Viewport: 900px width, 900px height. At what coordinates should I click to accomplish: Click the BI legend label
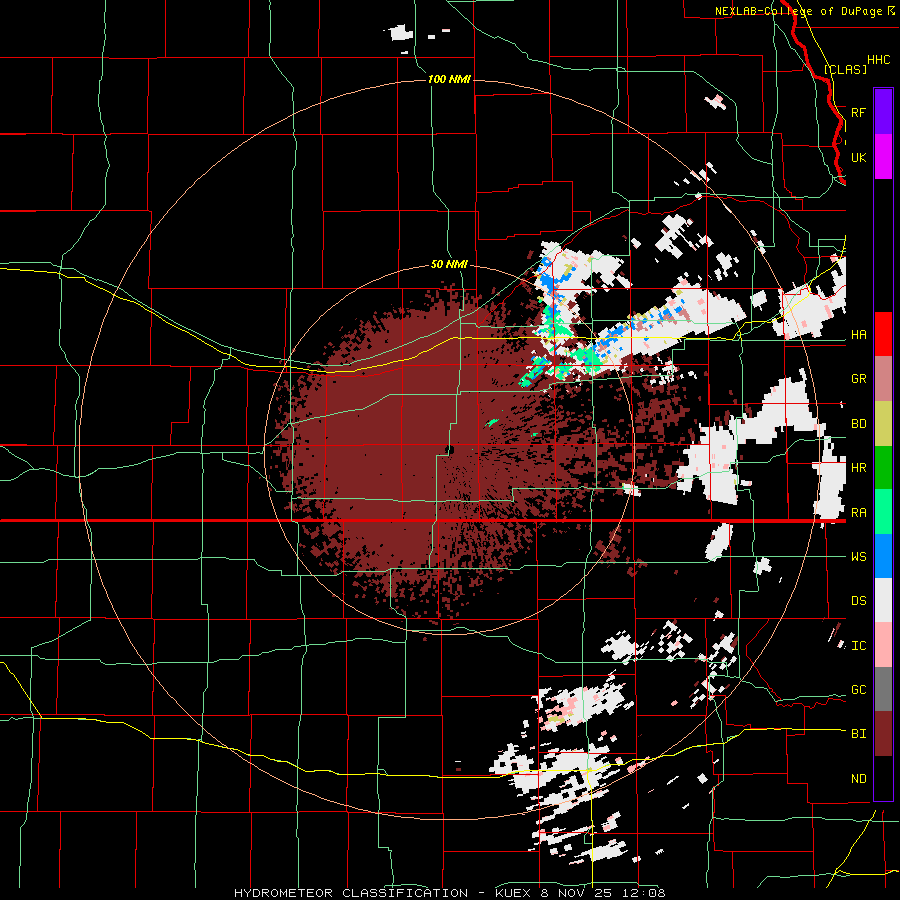[x=858, y=734]
